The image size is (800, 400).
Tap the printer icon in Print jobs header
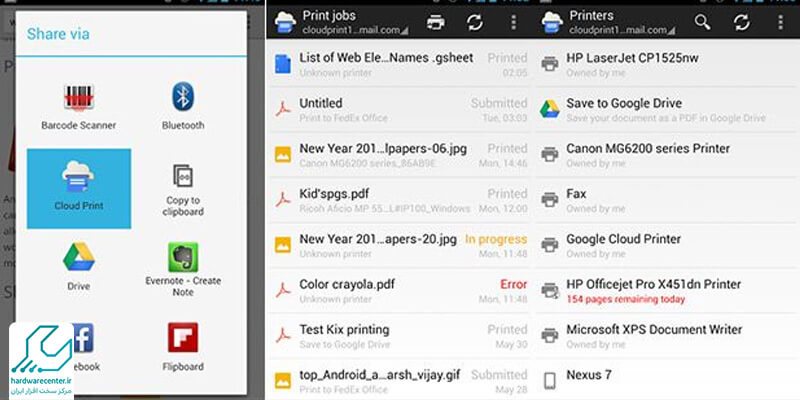(x=435, y=22)
